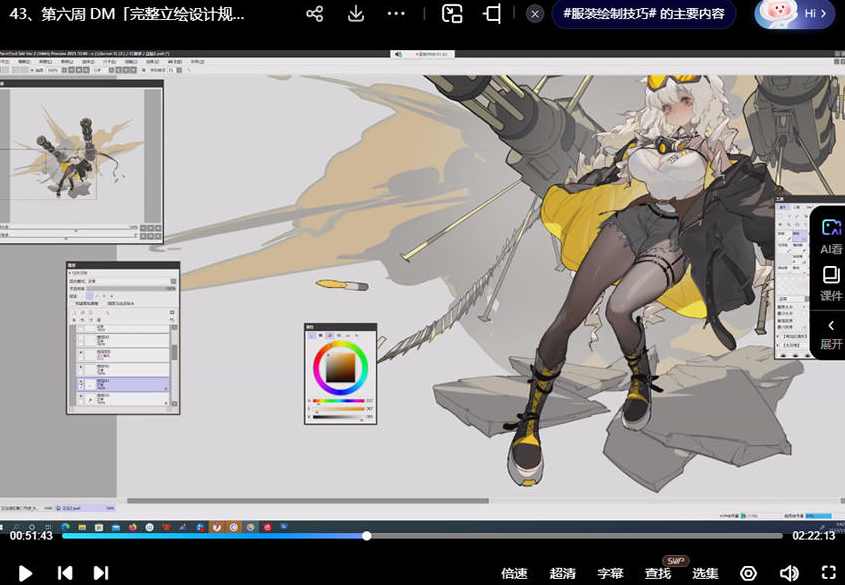Open the 超清 video quality menu
The height and width of the screenshot is (585, 845).
pos(563,573)
